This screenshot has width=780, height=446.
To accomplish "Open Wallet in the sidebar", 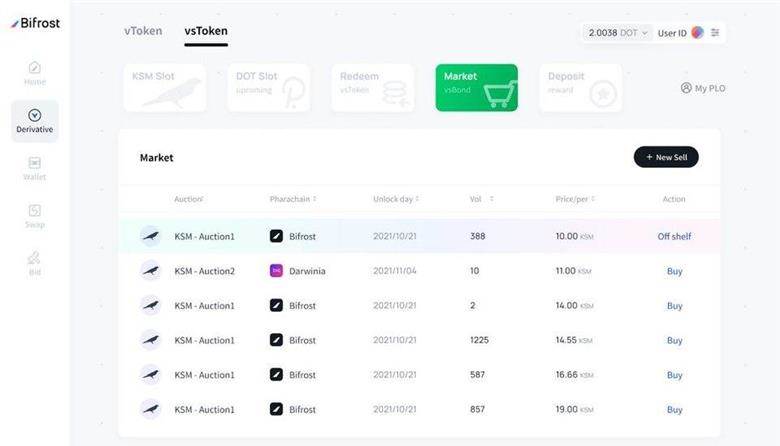I will tap(35, 169).
